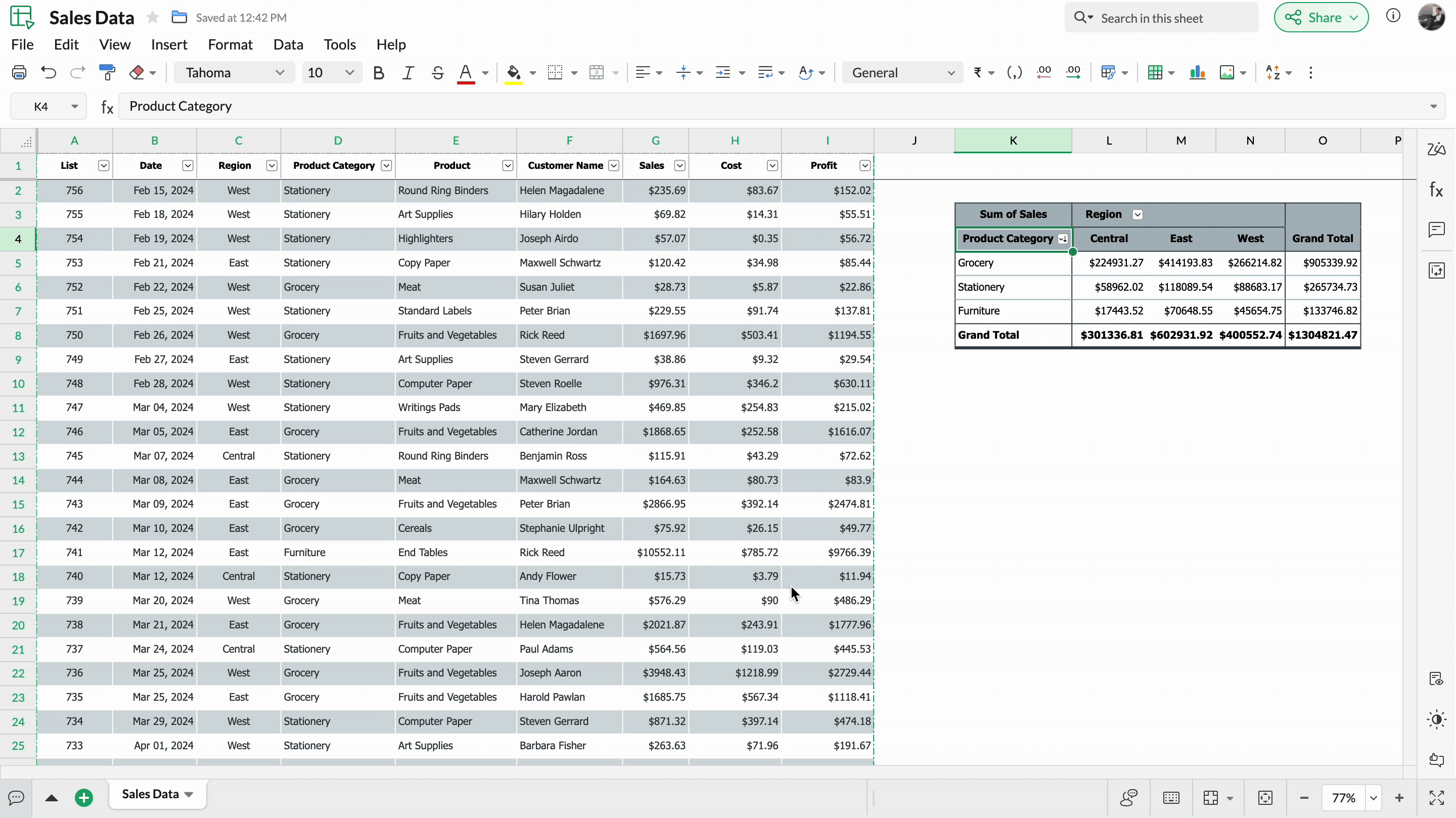Open the yellow fill color swatch
Image resolution: width=1456 pixels, height=818 pixels.
(x=513, y=72)
